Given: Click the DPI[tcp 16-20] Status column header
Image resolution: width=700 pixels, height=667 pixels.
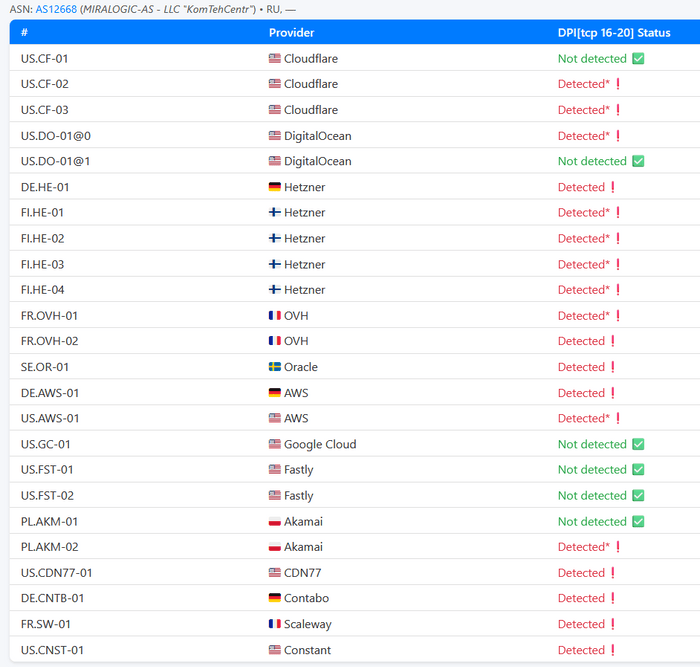Looking at the screenshot, I should tap(614, 33).
